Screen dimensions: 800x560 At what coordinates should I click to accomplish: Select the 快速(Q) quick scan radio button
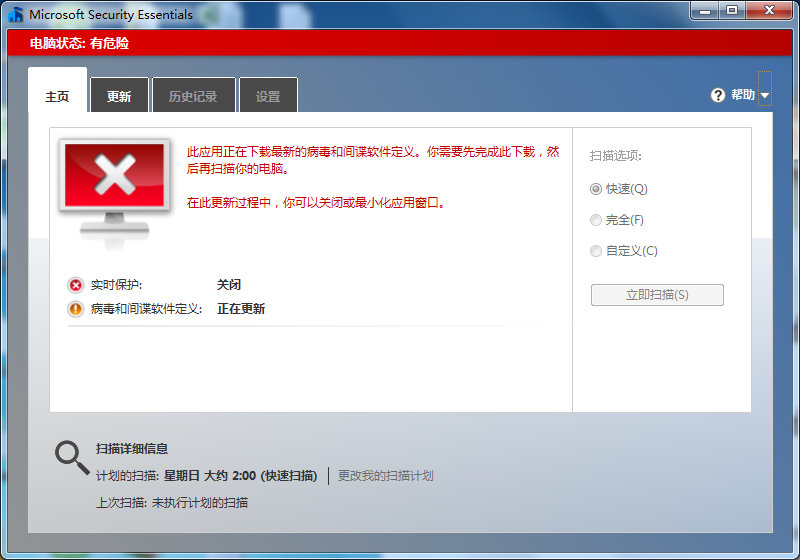(596, 189)
